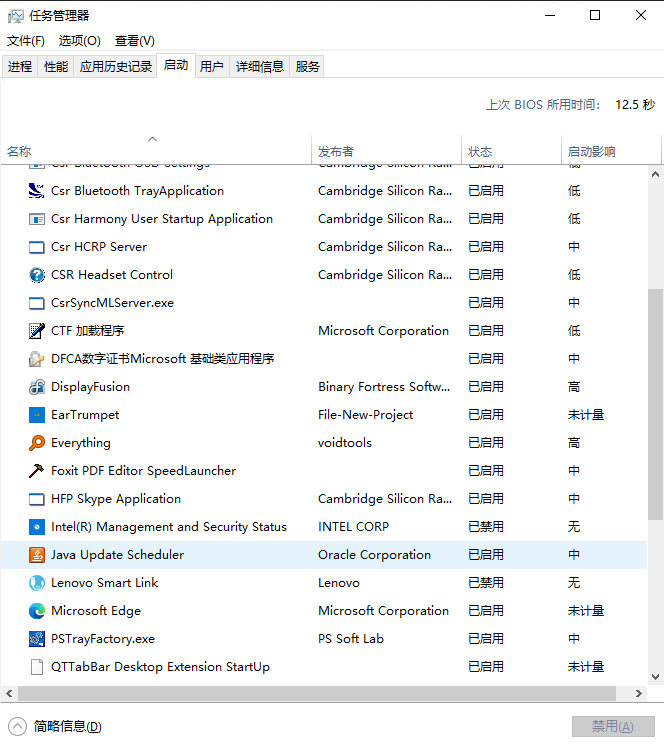Switch to the 用户 tab
Screen dimensions: 664x751
[x=212, y=67]
